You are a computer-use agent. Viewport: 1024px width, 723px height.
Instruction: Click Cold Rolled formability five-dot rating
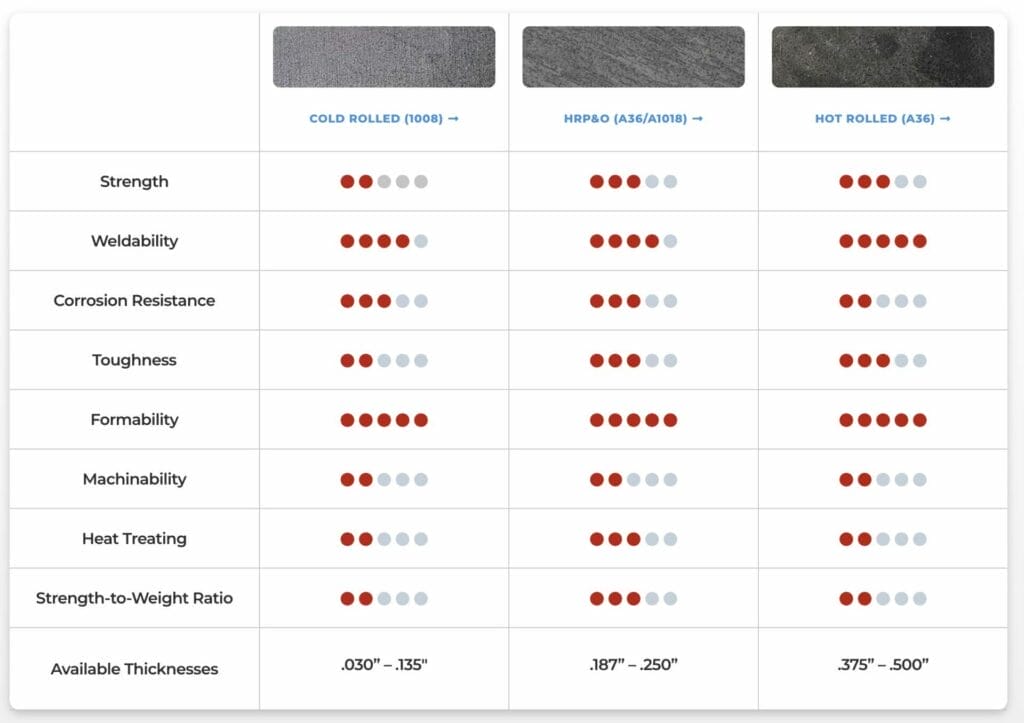click(384, 420)
